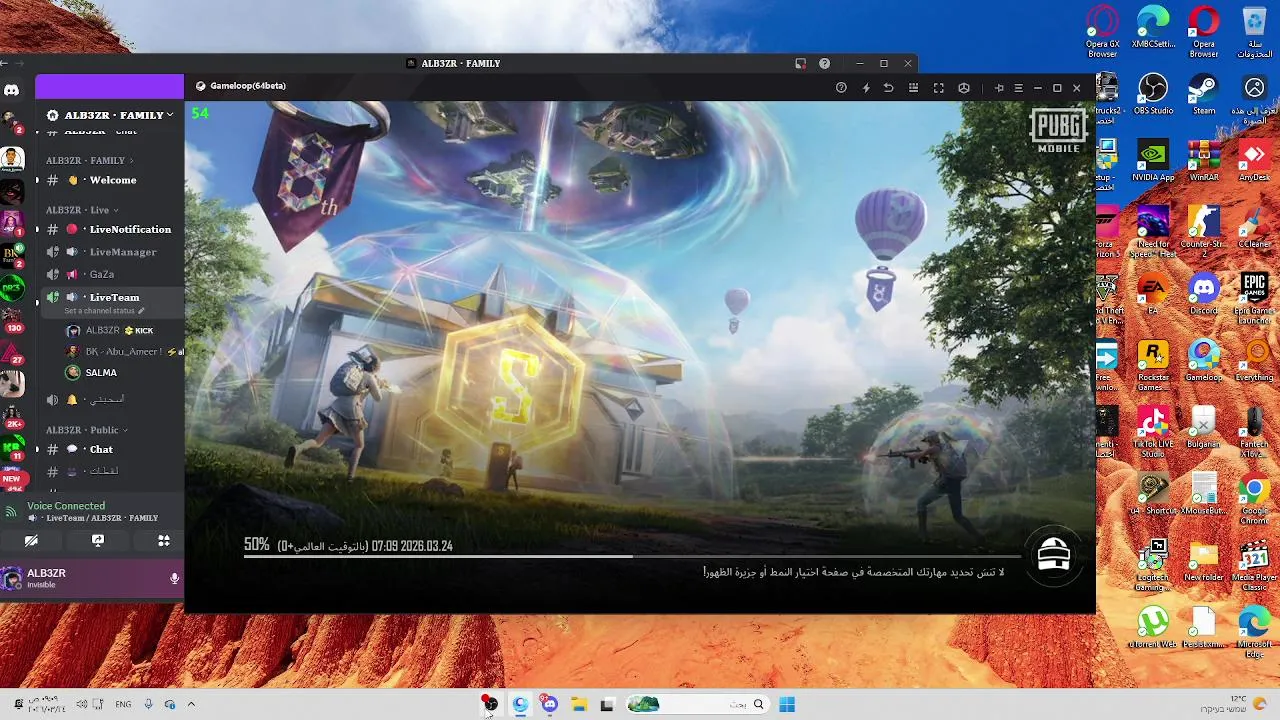This screenshot has height=720, width=1280.
Task: Open WinRAR desktop shortcut
Action: click(1203, 160)
